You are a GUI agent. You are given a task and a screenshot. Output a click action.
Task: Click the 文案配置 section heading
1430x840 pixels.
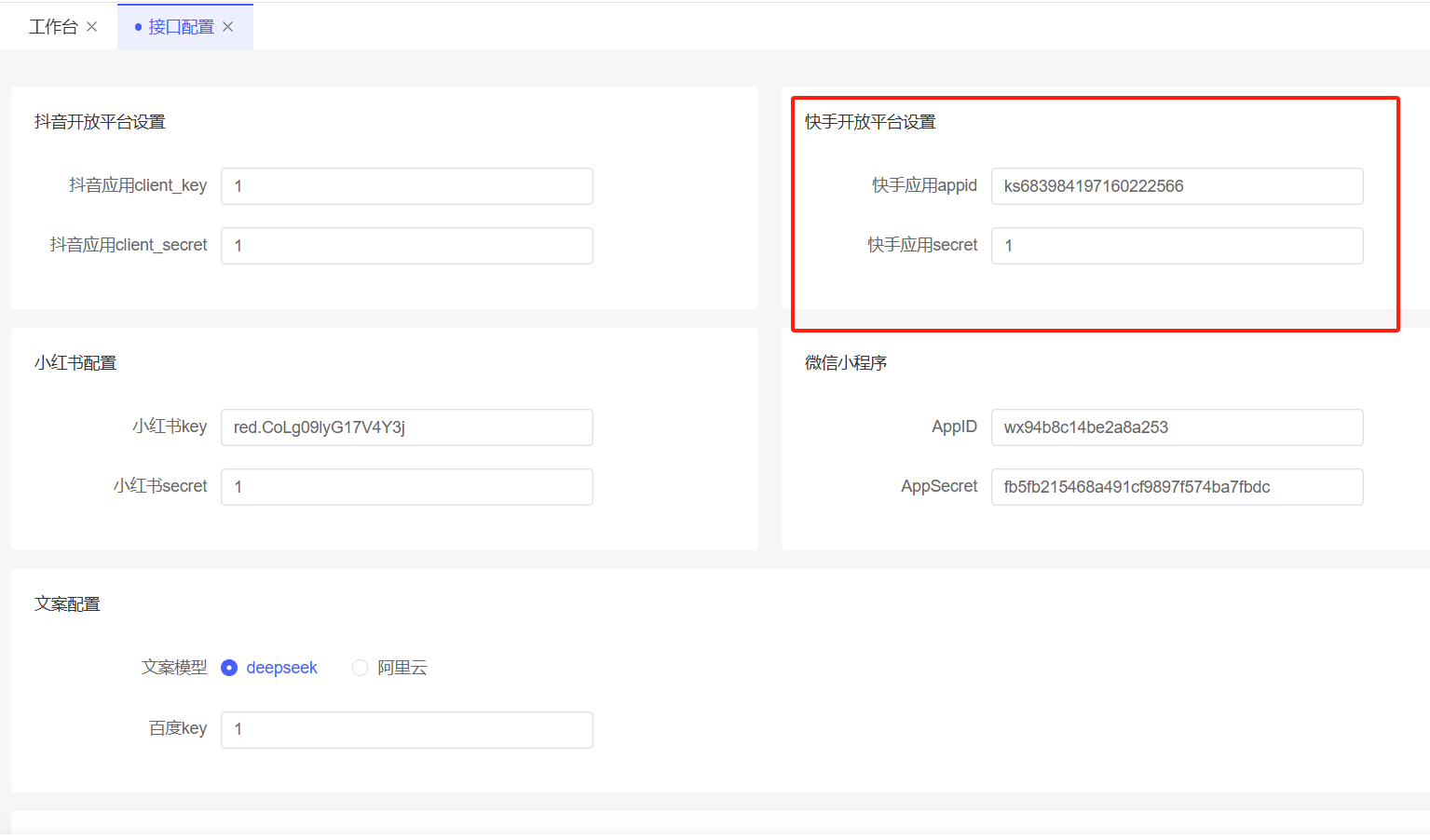click(67, 604)
